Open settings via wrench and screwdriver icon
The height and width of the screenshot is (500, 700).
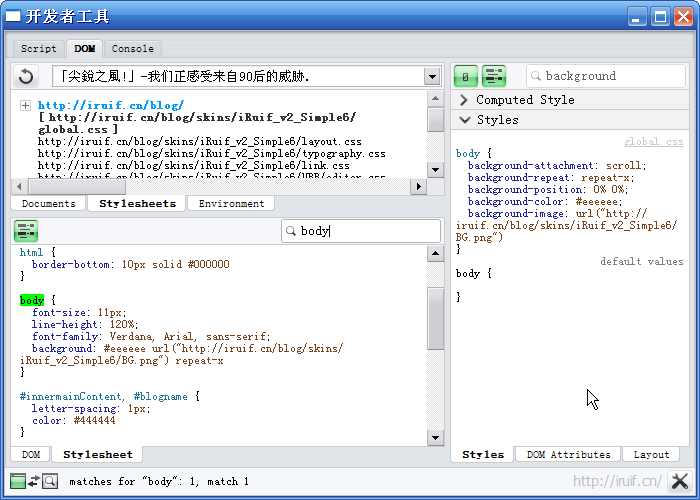click(x=679, y=481)
